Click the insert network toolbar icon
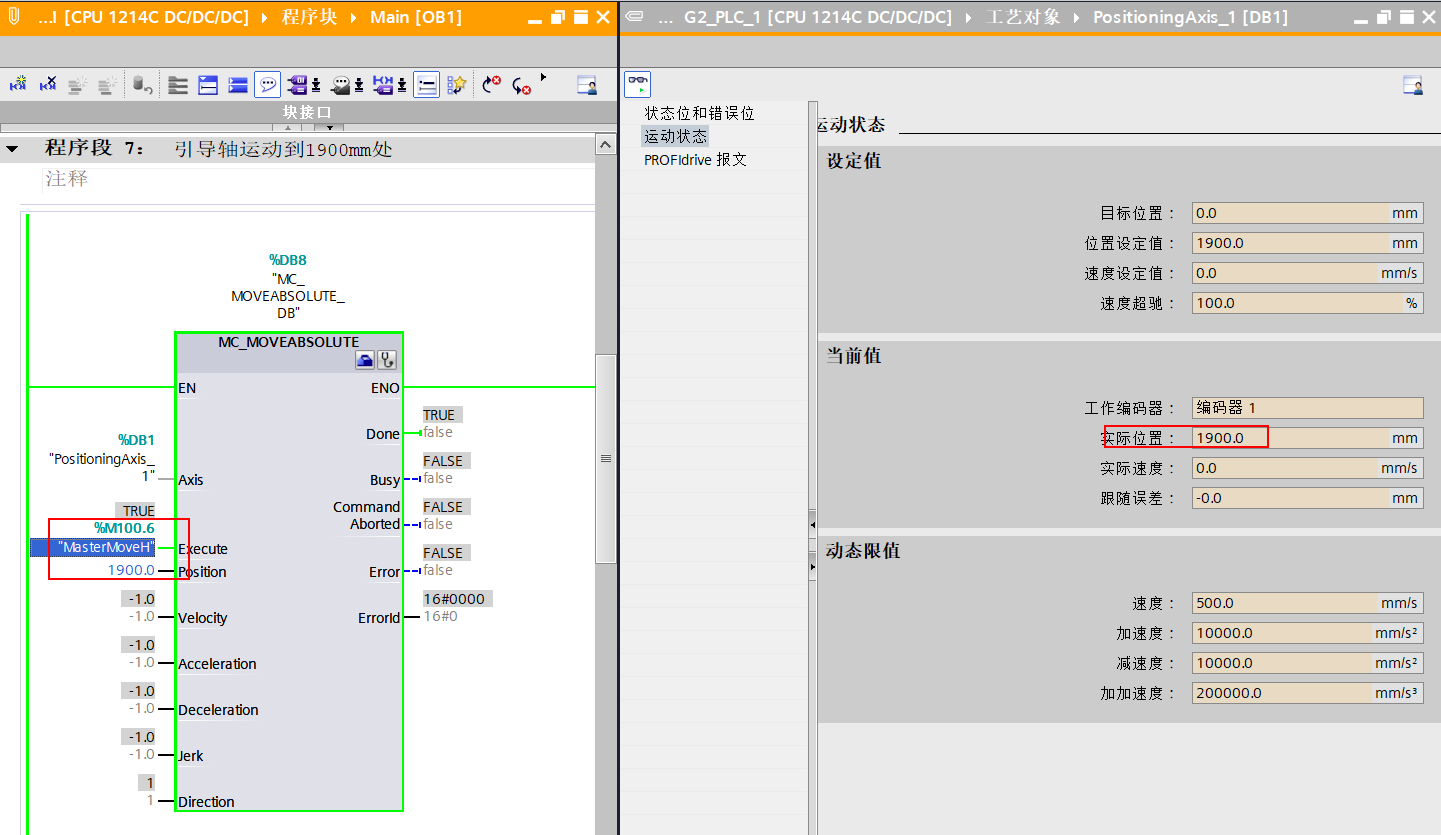1441x835 pixels. click(18, 85)
